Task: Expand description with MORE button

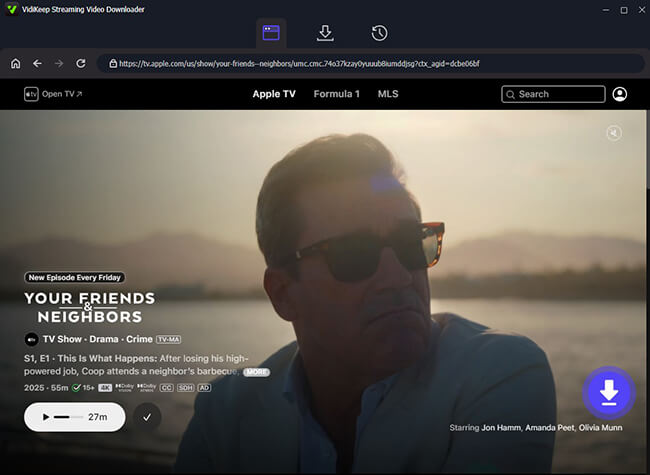Action: point(256,372)
